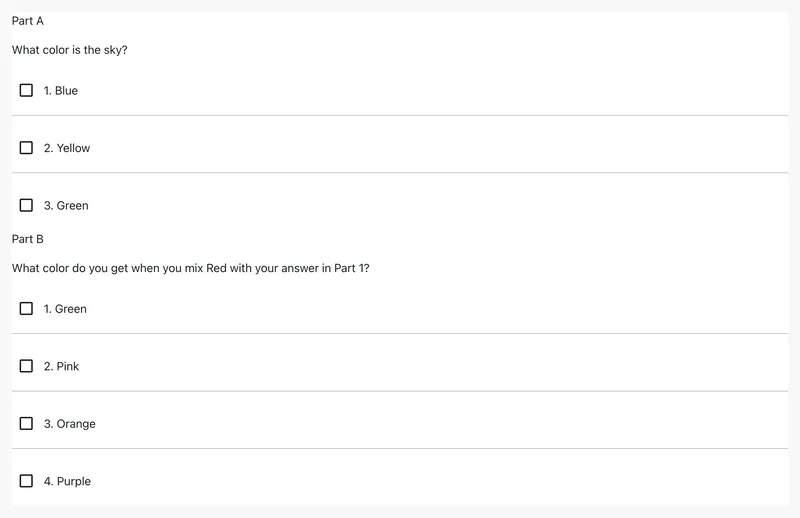The width and height of the screenshot is (800, 518).
Task: Click the '4. Purple' answer label
Action: (67, 481)
